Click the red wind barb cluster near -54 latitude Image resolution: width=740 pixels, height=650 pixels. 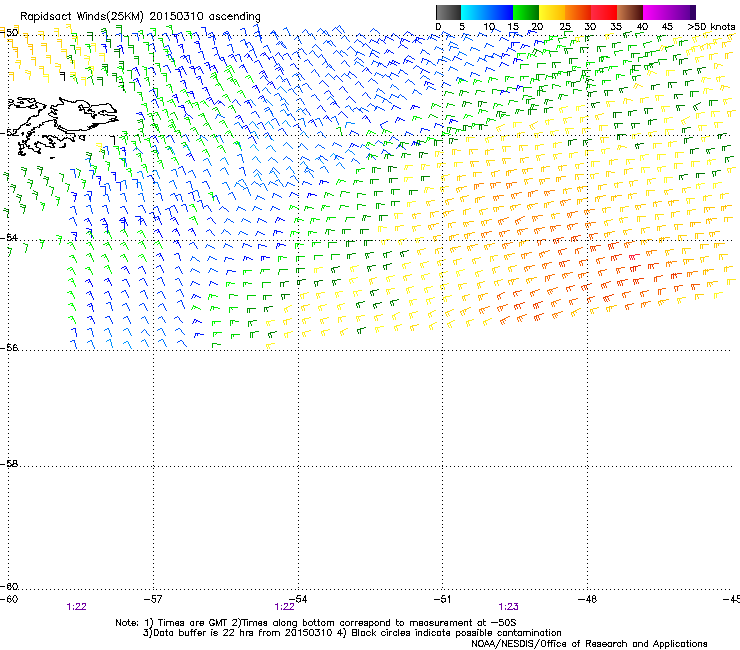[634, 257]
